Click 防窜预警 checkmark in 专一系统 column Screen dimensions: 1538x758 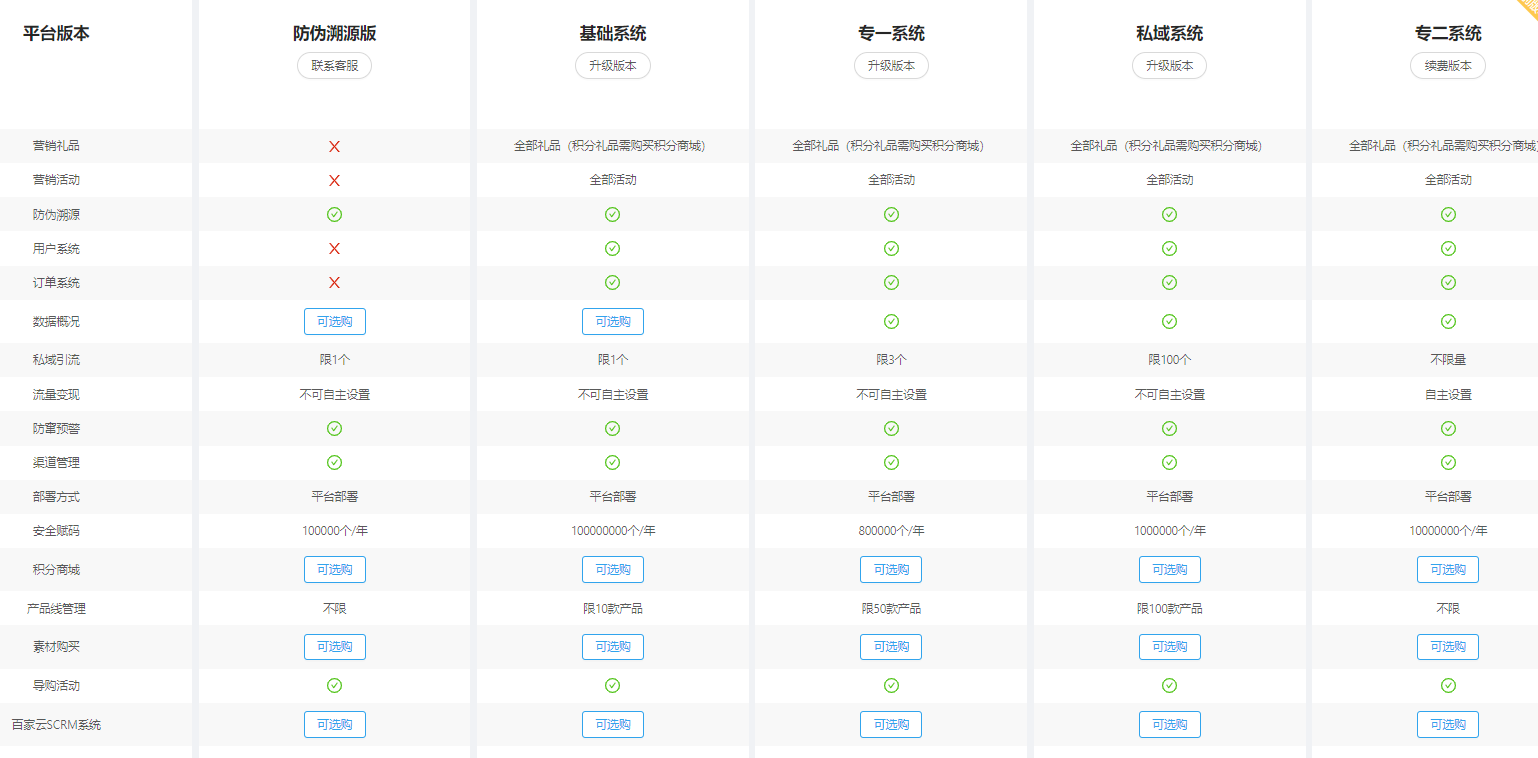(x=891, y=428)
